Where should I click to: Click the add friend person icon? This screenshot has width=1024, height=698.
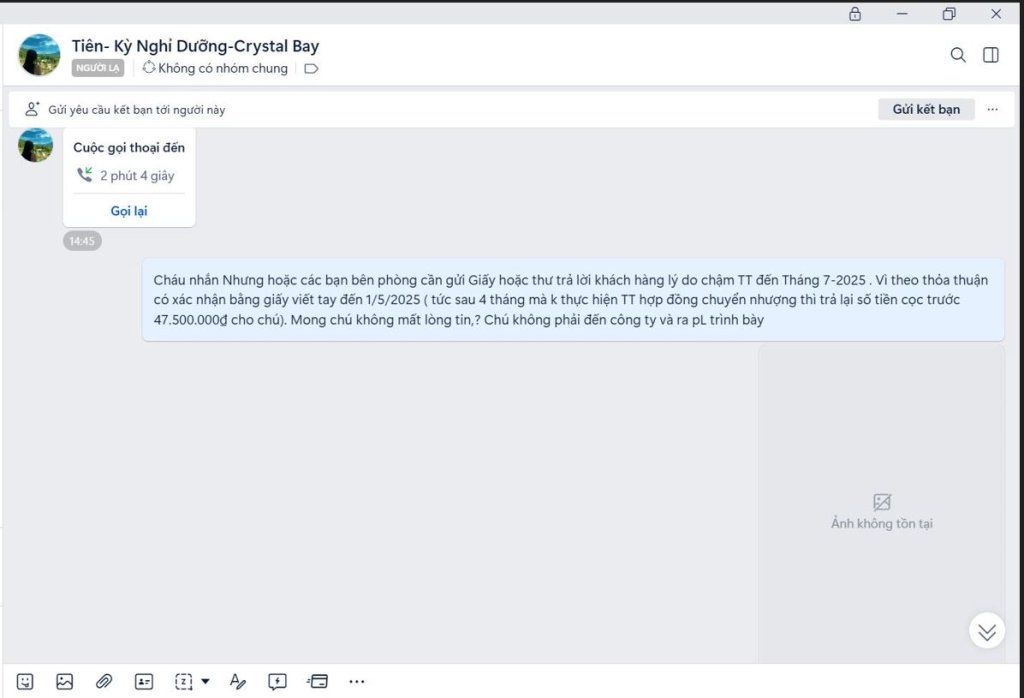click(31, 109)
